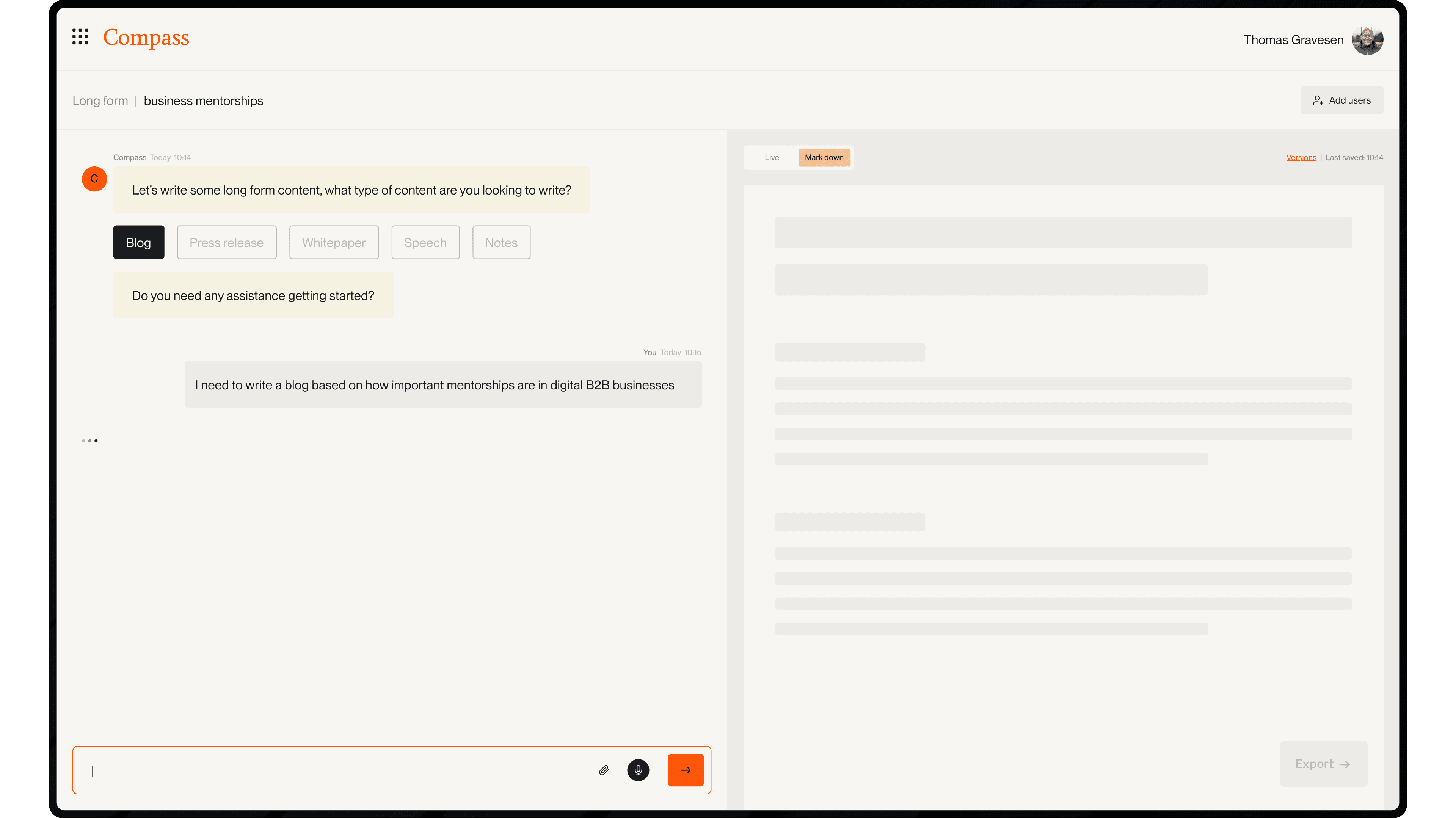Go to Long form breadcrumb
Image resolution: width=1456 pixels, height=819 pixels.
pyautogui.click(x=100, y=100)
